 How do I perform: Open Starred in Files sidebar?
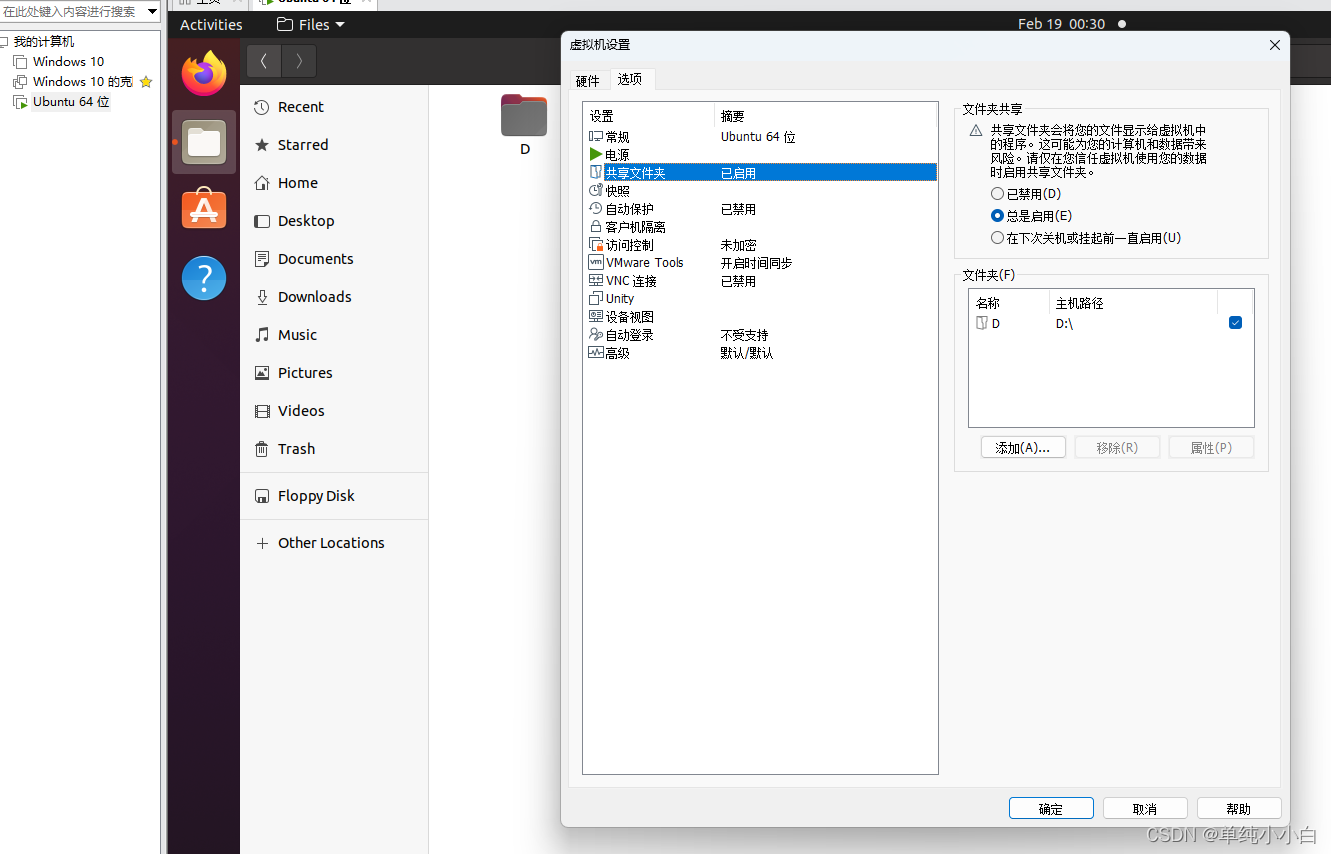[334, 145]
